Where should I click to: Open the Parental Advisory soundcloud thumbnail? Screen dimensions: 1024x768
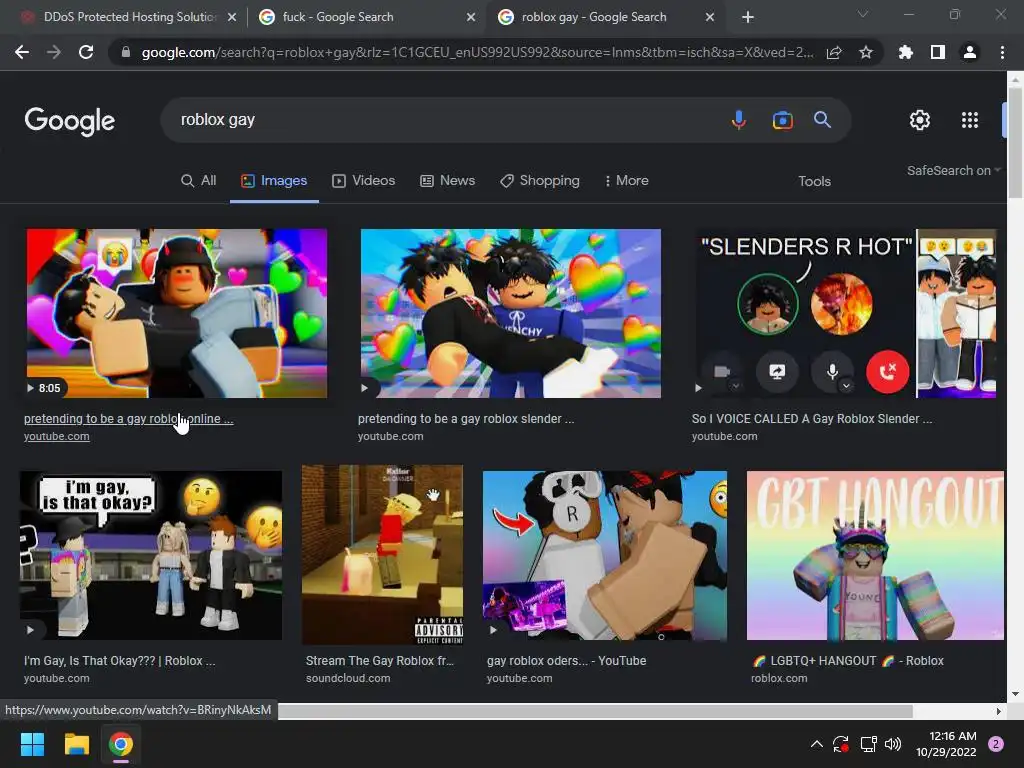point(382,555)
